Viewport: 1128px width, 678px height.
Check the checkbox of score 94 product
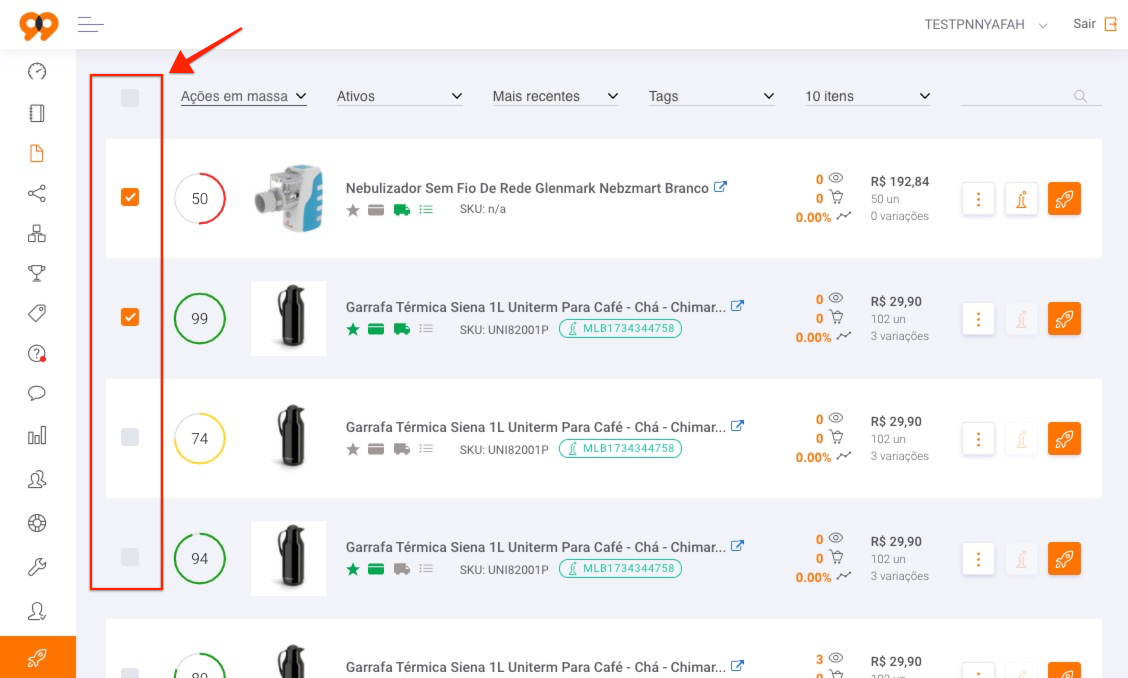(129, 557)
